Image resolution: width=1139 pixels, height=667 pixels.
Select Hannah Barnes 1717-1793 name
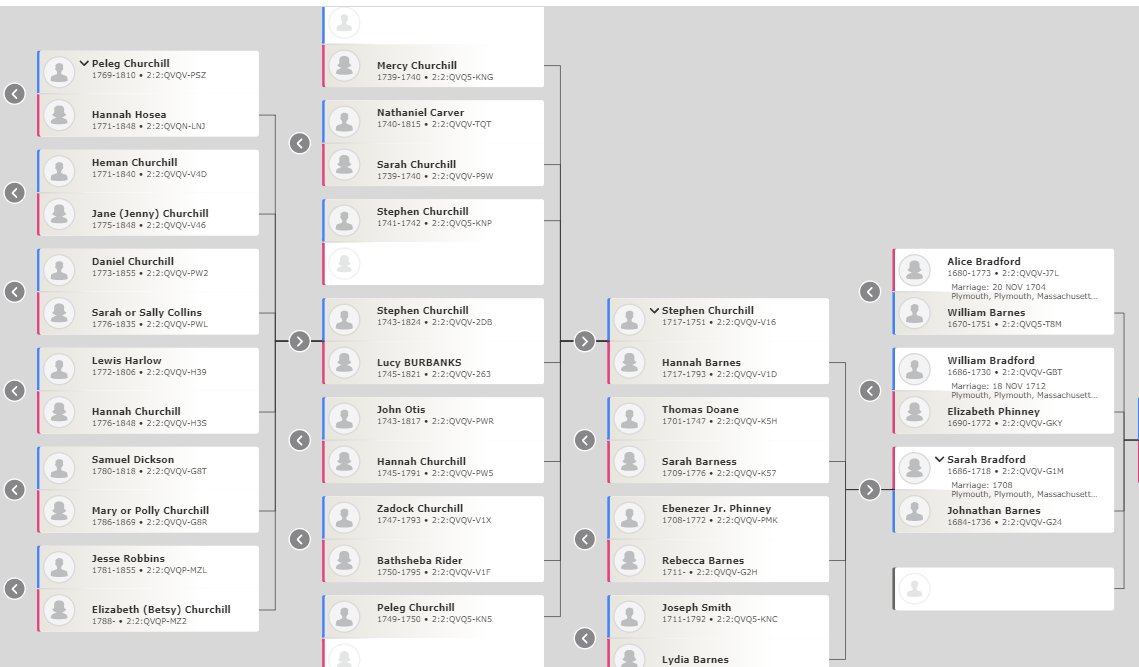click(701, 362)
